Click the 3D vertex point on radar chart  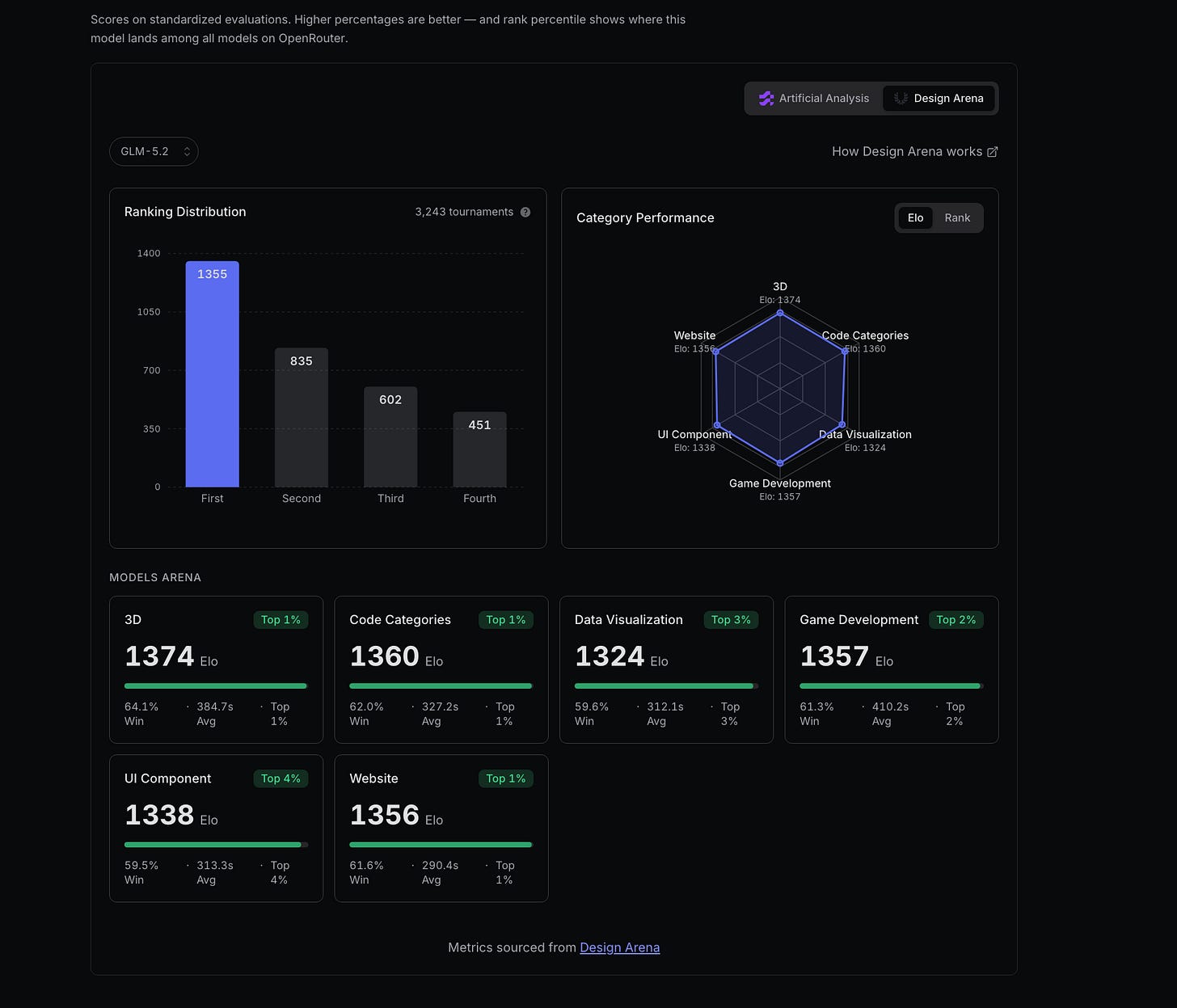coord(780,313)
